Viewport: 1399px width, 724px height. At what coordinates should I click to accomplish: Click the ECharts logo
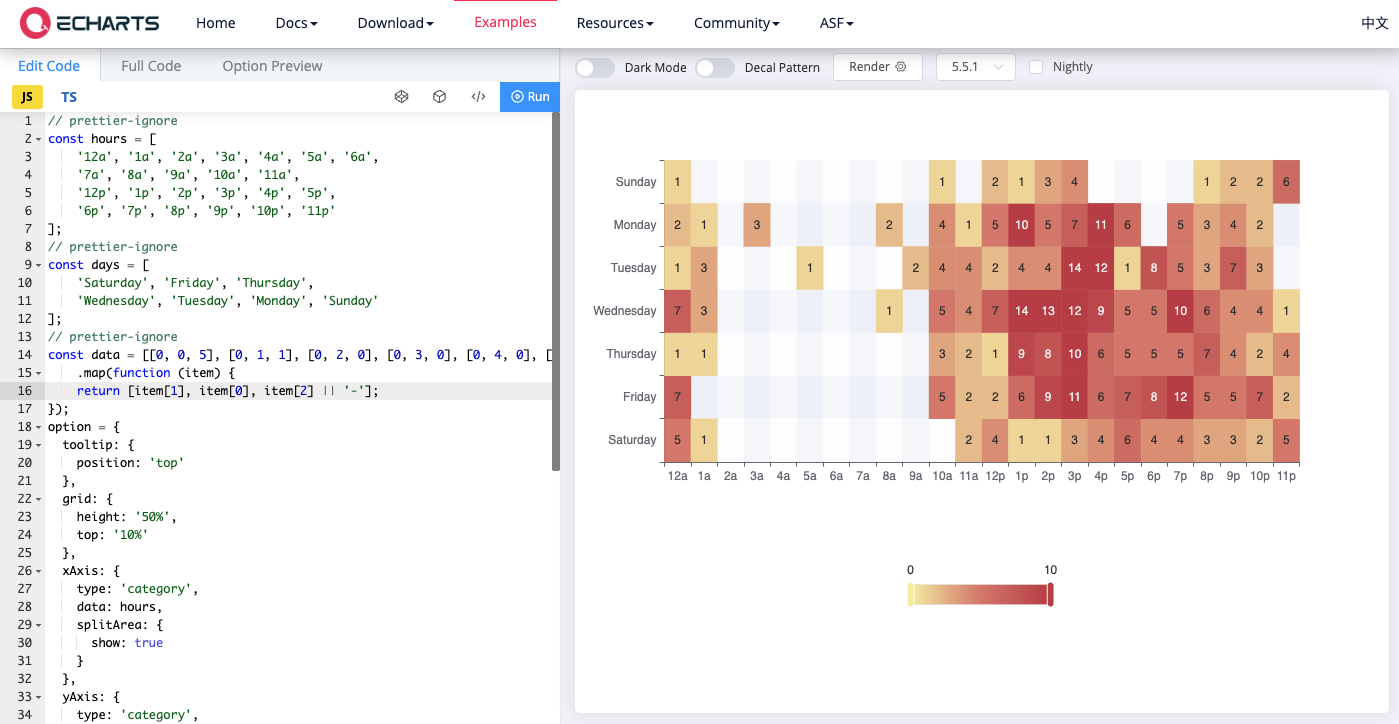pos(90,23)
